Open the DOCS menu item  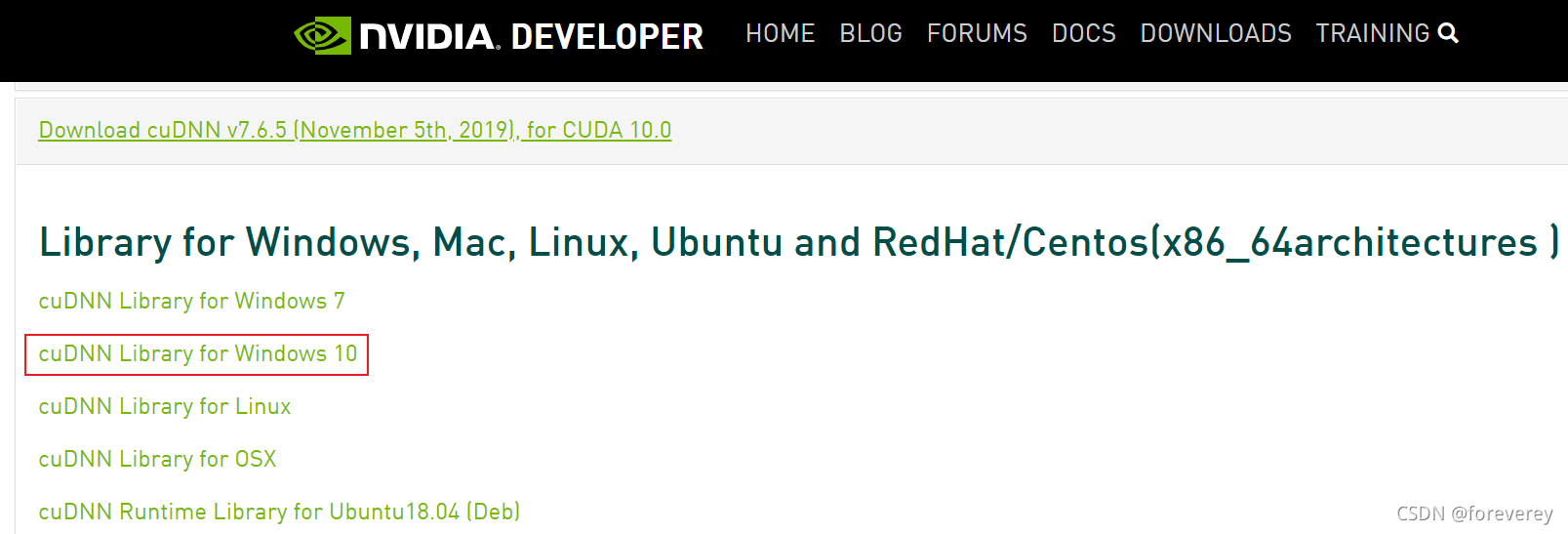coord(1083,33)
